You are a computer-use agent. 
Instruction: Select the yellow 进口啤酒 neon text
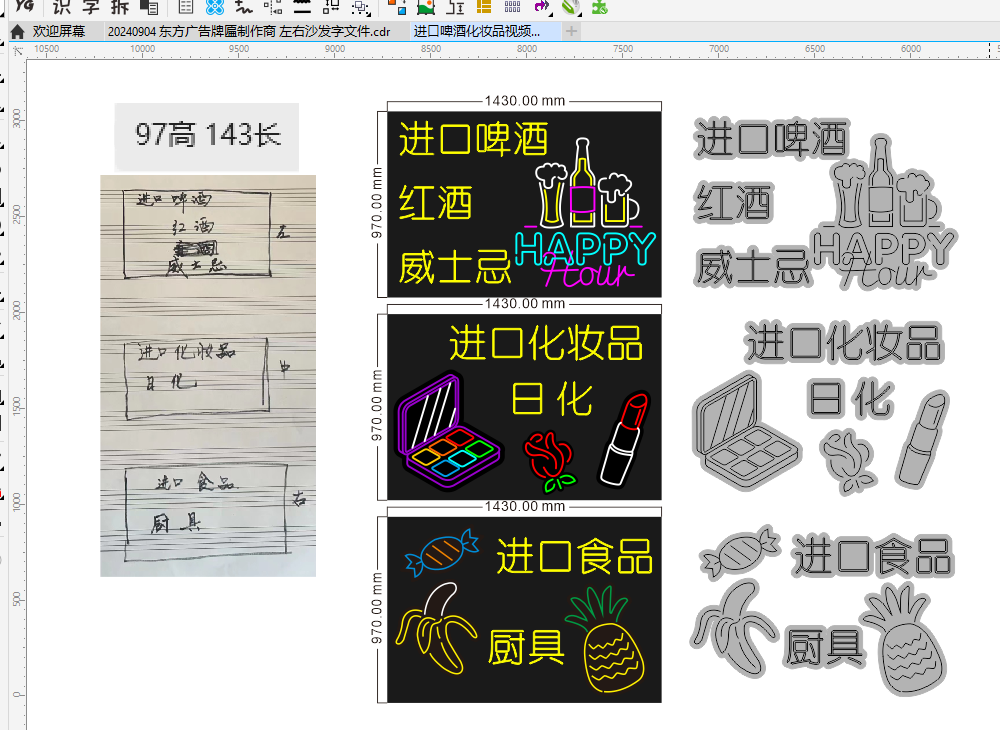(x=473, y=139)
